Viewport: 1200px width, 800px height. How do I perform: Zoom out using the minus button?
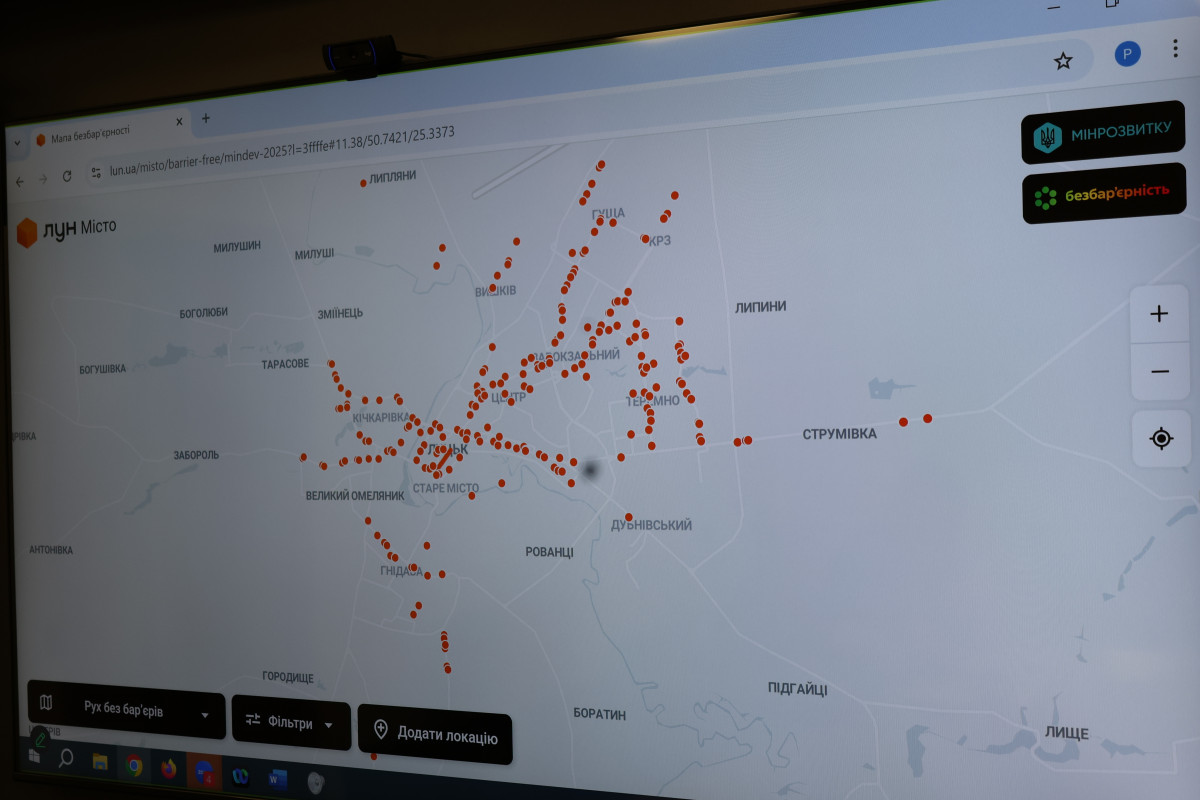pos(1160,372)
